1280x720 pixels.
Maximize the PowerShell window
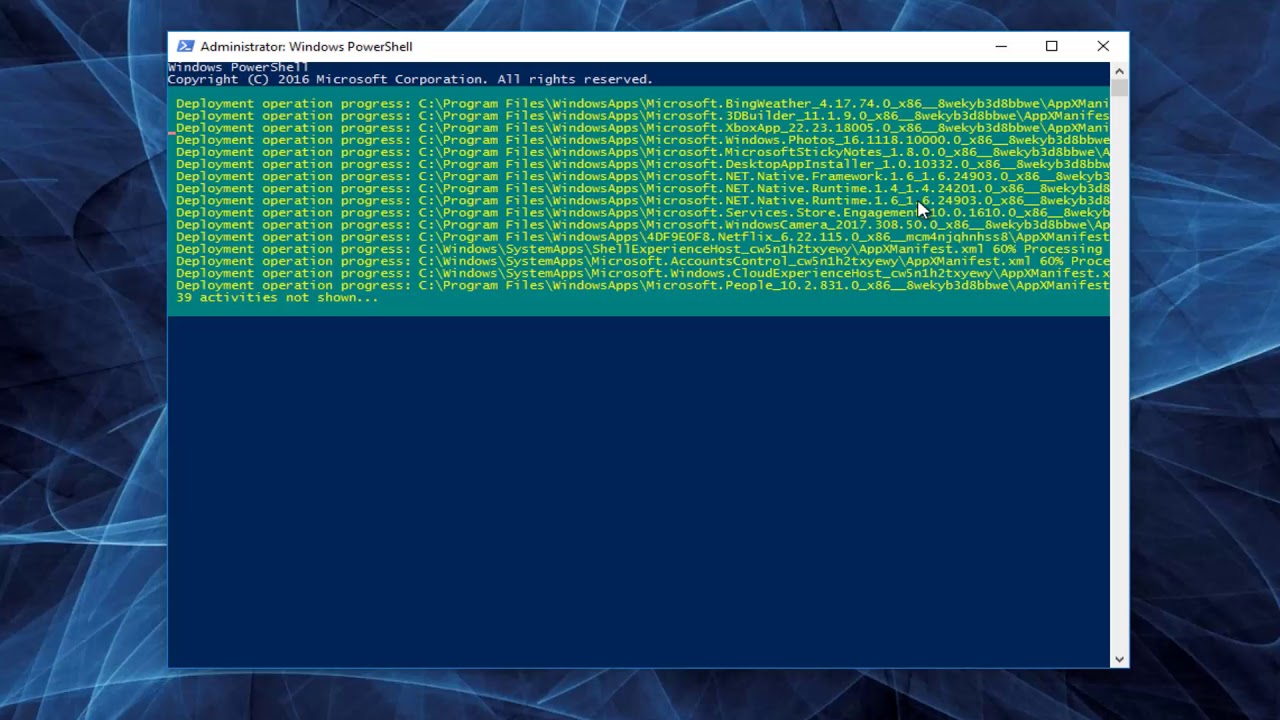click(x=1052, y=46)
